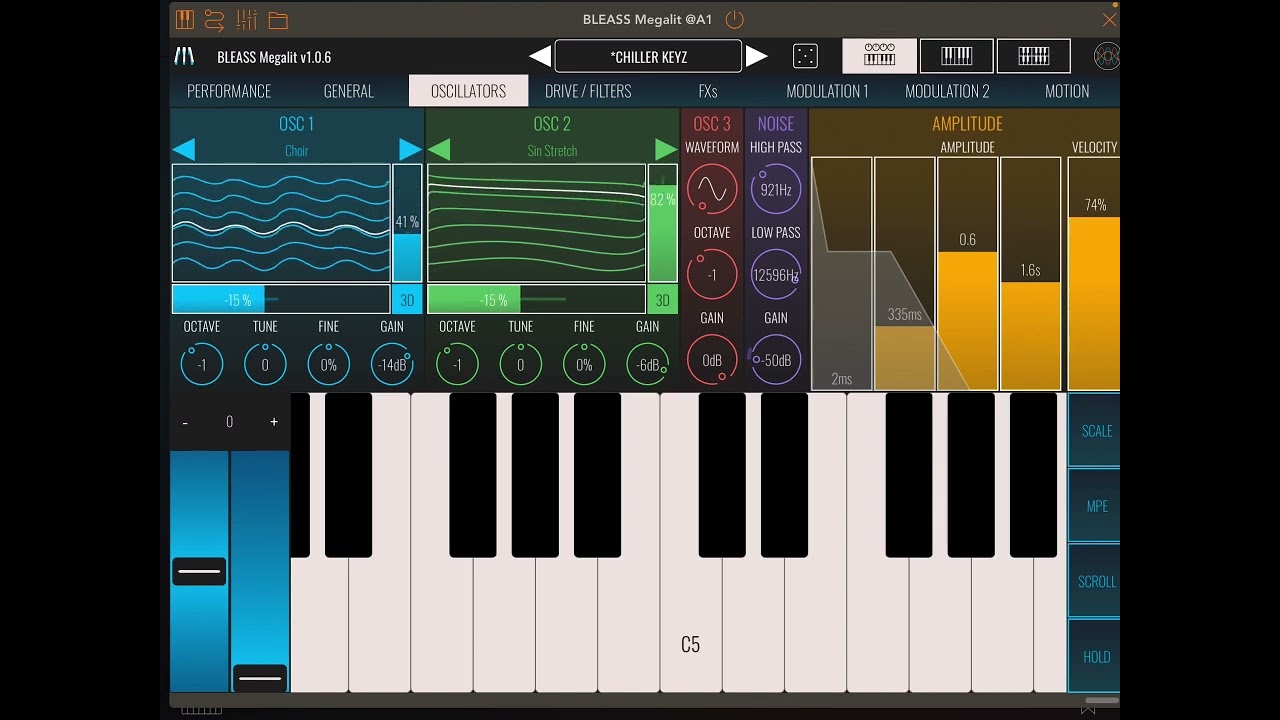Toggle OSC 1 3D view button
This screenshot has width=1280, height=720.
click(407, 299)
